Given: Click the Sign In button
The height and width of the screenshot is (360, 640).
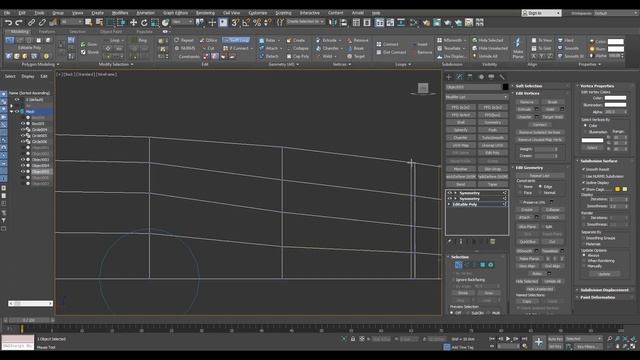Looking at the screenshot, I should [x=541, y=13].
